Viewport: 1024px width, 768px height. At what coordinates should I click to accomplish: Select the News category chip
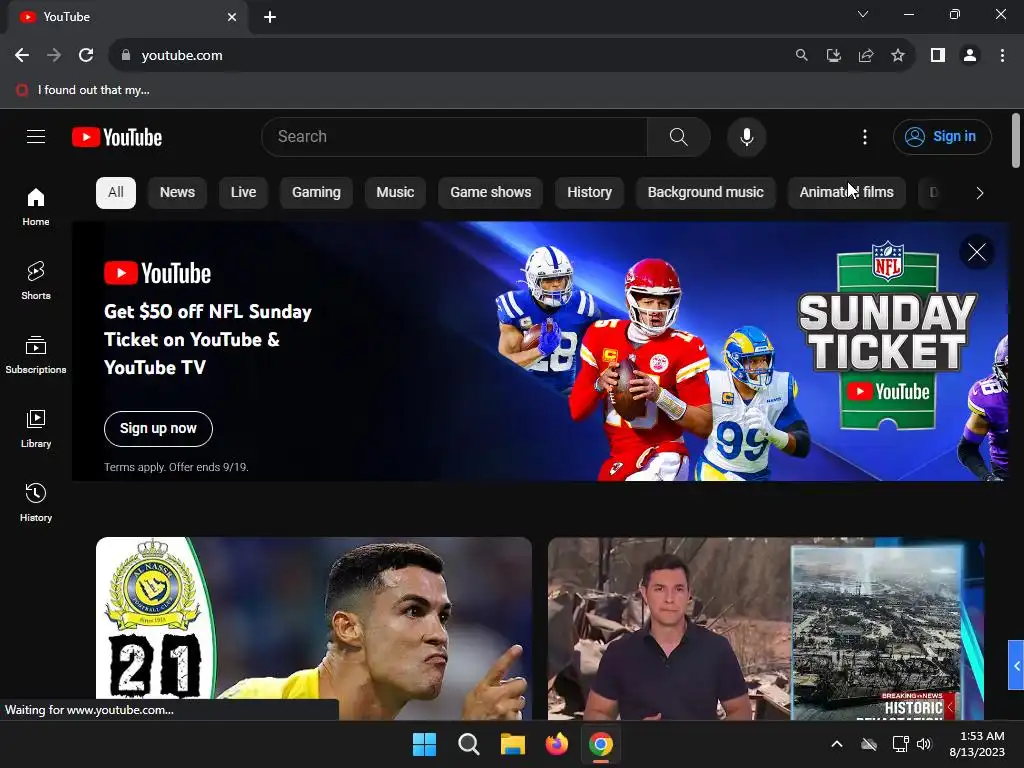coord(177,193)
